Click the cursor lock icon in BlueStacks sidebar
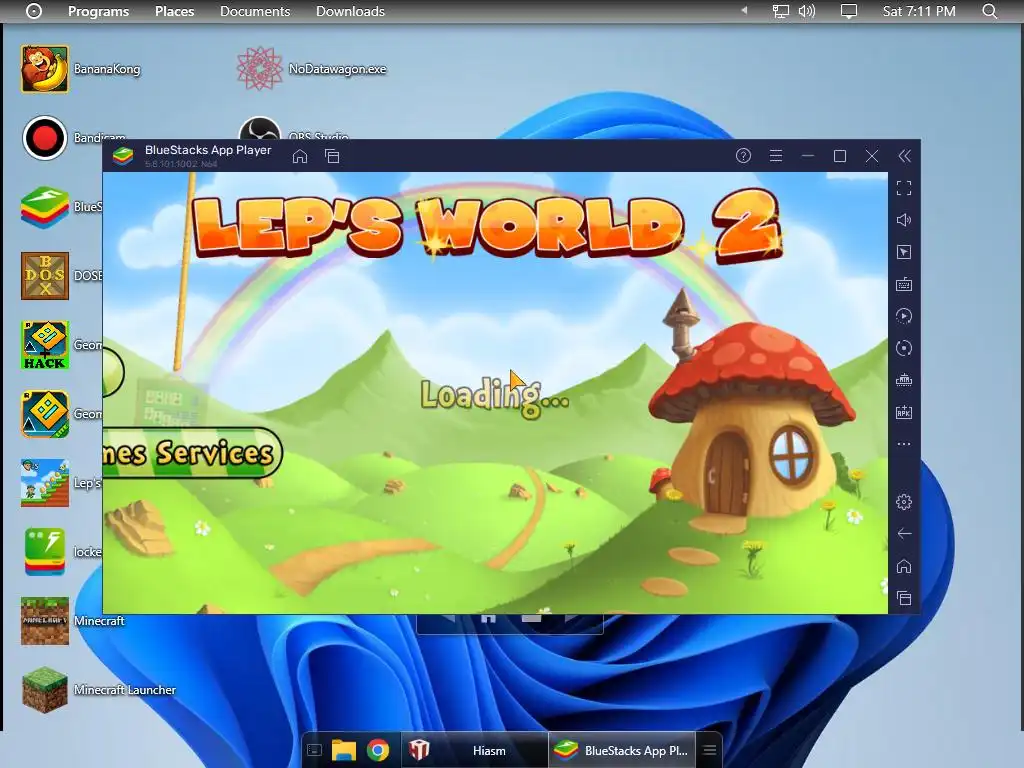Screen dimensions: 1024x768 (904, 252)
